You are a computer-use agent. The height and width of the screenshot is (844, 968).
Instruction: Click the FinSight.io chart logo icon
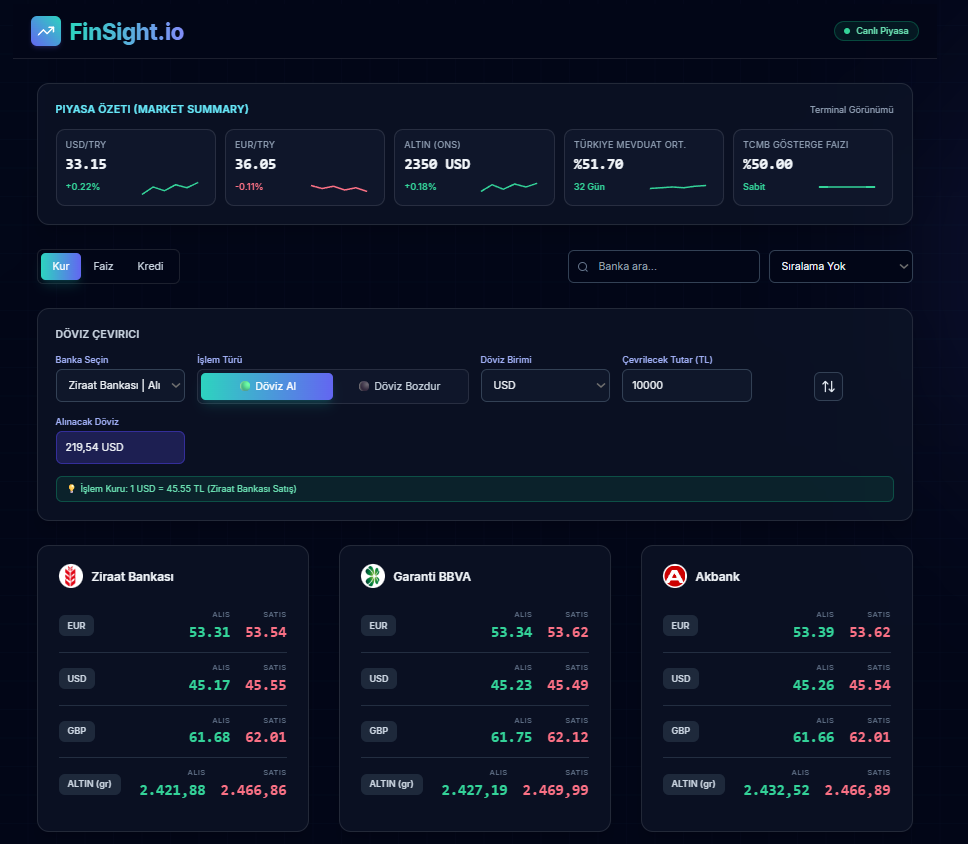[x=46, y=31]
